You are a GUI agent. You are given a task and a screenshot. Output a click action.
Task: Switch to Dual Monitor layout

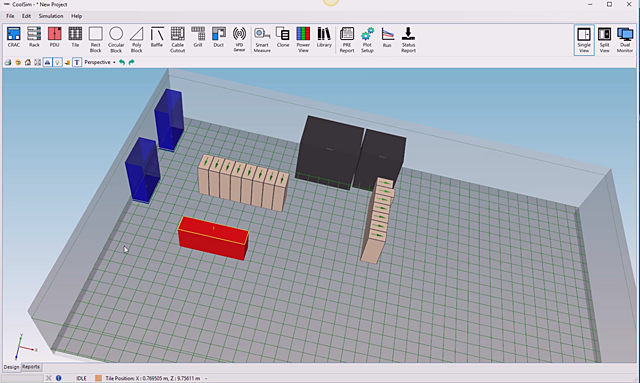click(625, 40)
